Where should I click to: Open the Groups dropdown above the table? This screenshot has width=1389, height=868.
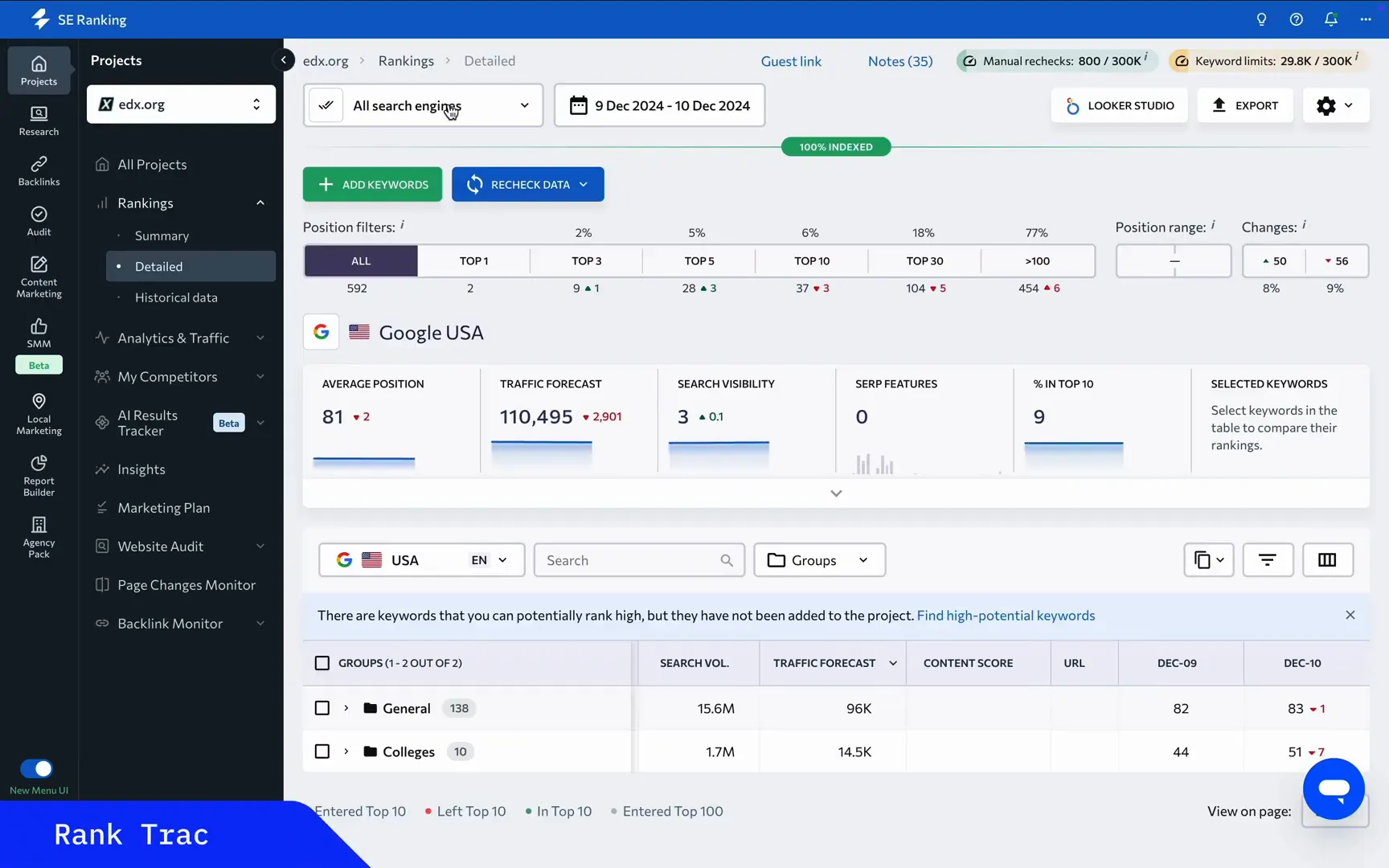coord(819,560)
